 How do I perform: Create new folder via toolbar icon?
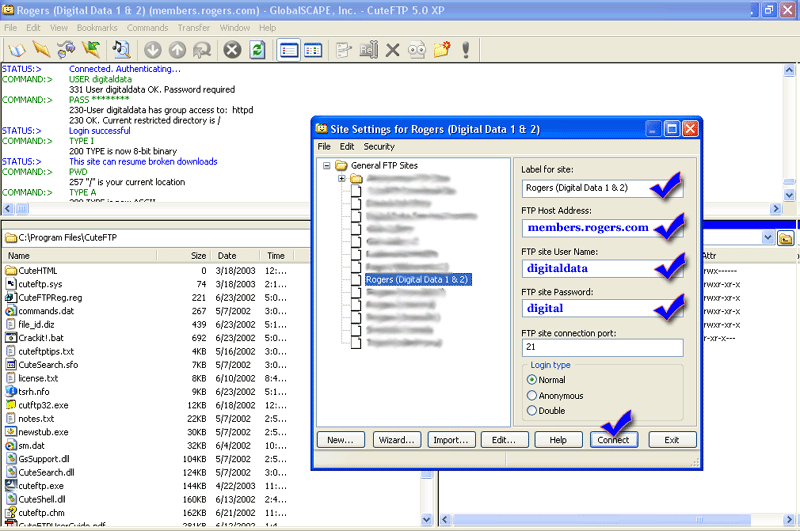442,50
